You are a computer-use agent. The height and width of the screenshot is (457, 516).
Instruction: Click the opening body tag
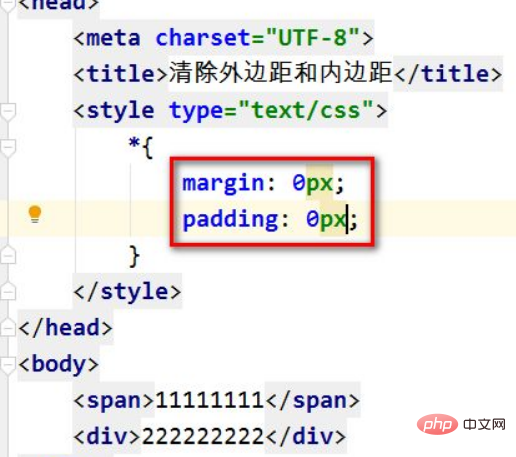coord(59,364)
